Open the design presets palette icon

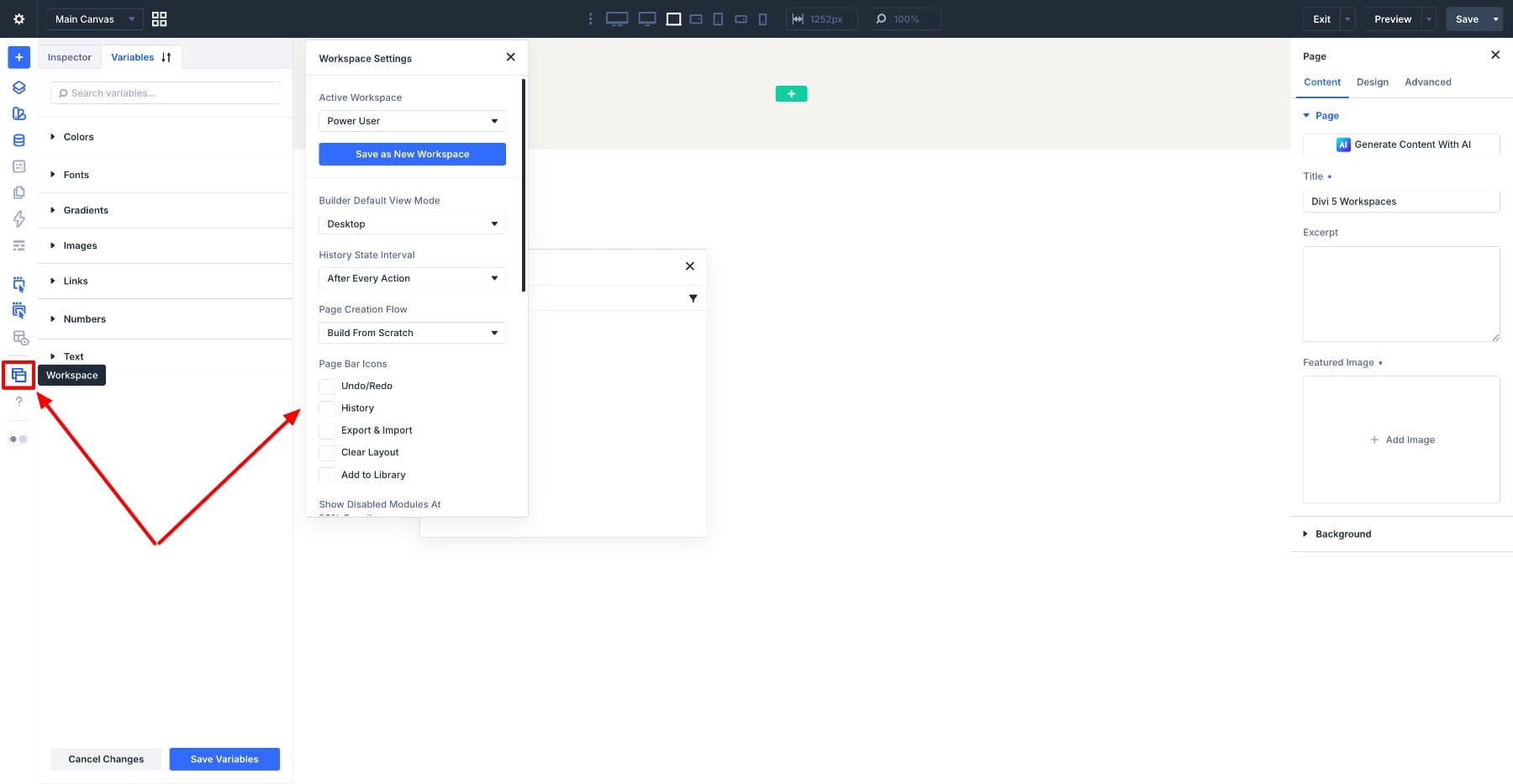(x=18, y=113)
